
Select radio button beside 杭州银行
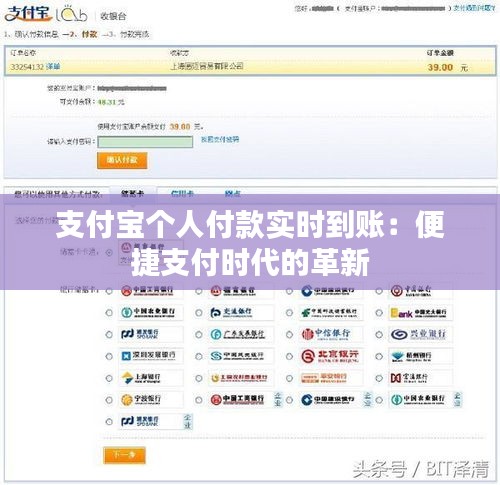[379, 356]
